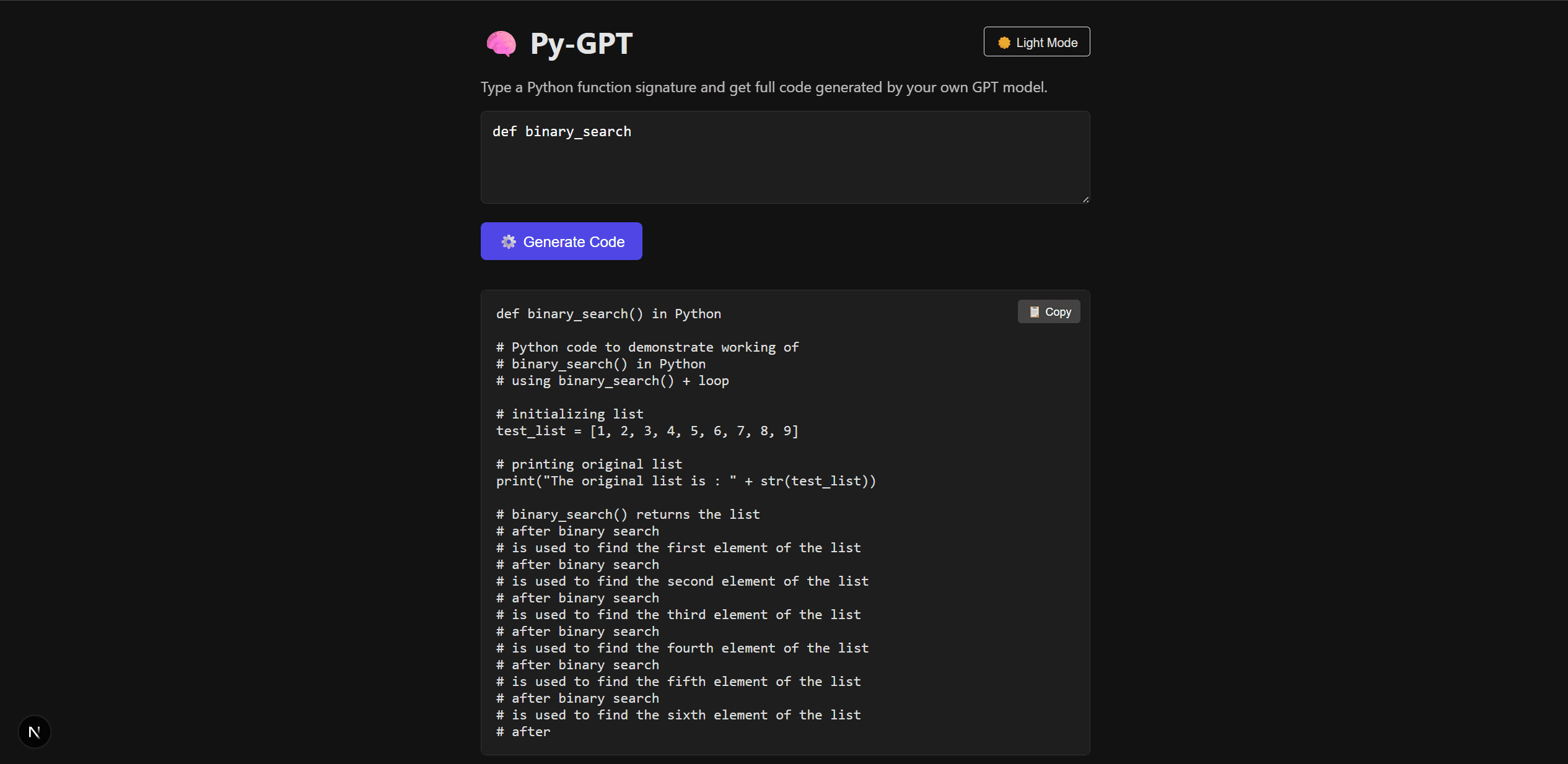Viewport: 1568px width, 764px height.
Task: Click resize grip at input field corner
Action: (x=1085, y=199)
